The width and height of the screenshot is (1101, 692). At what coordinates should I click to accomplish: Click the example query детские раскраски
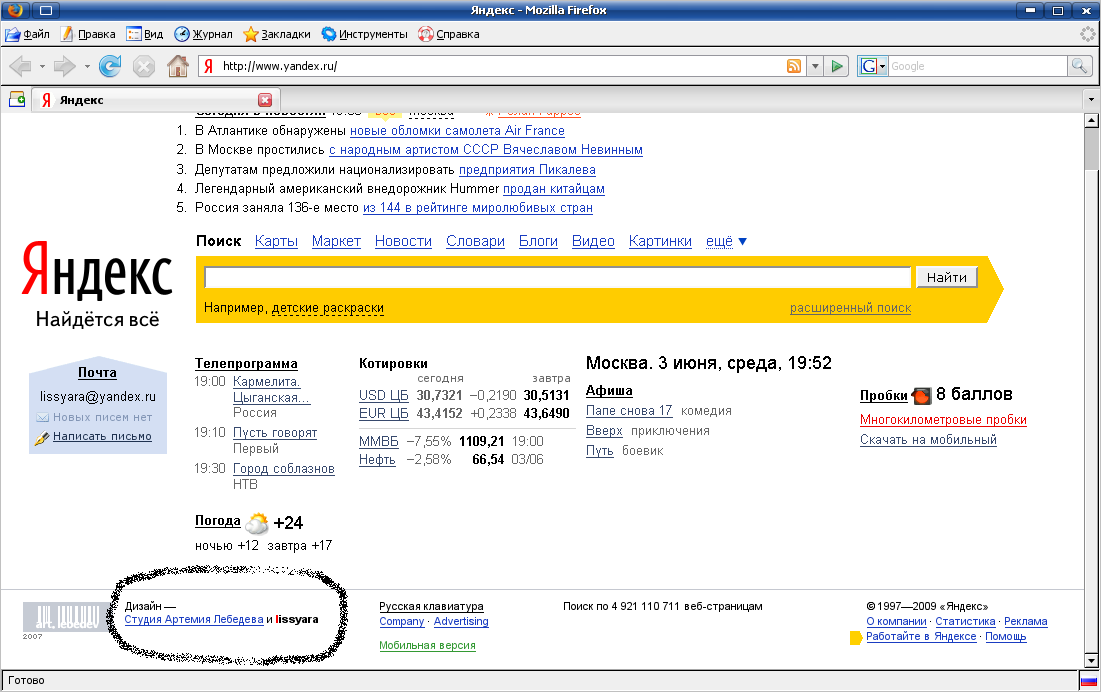tap(328, 308)
